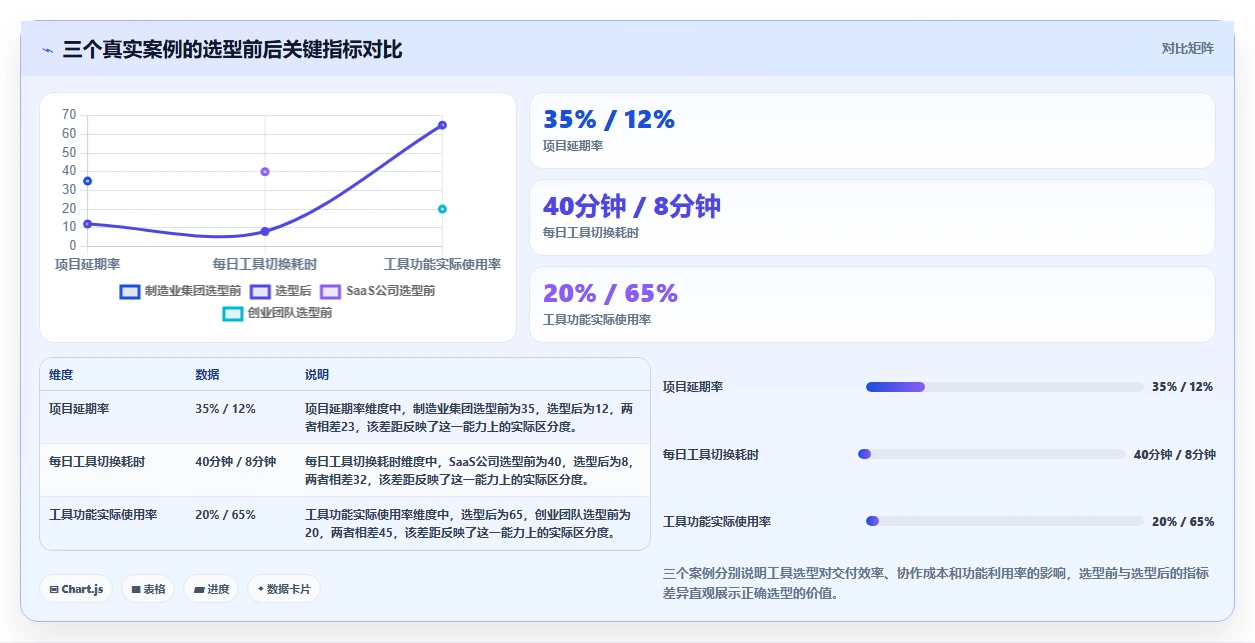Toggle the 制造业集团选型前 legend swatch
The image size is (1255, 643).
(130, 291)
